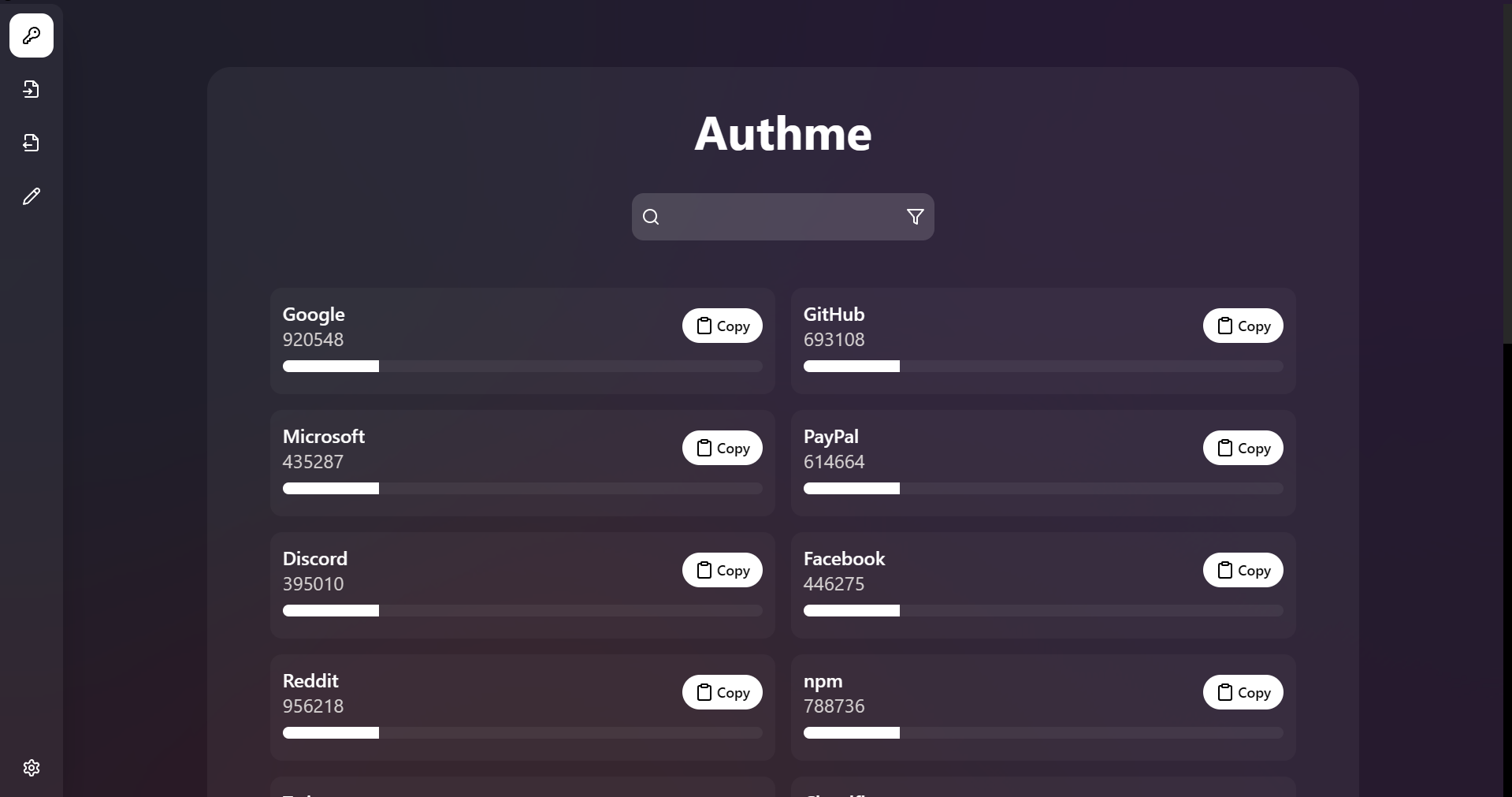Select the Facebook code 446275
1512x797 pixels.
coord(834,584)
